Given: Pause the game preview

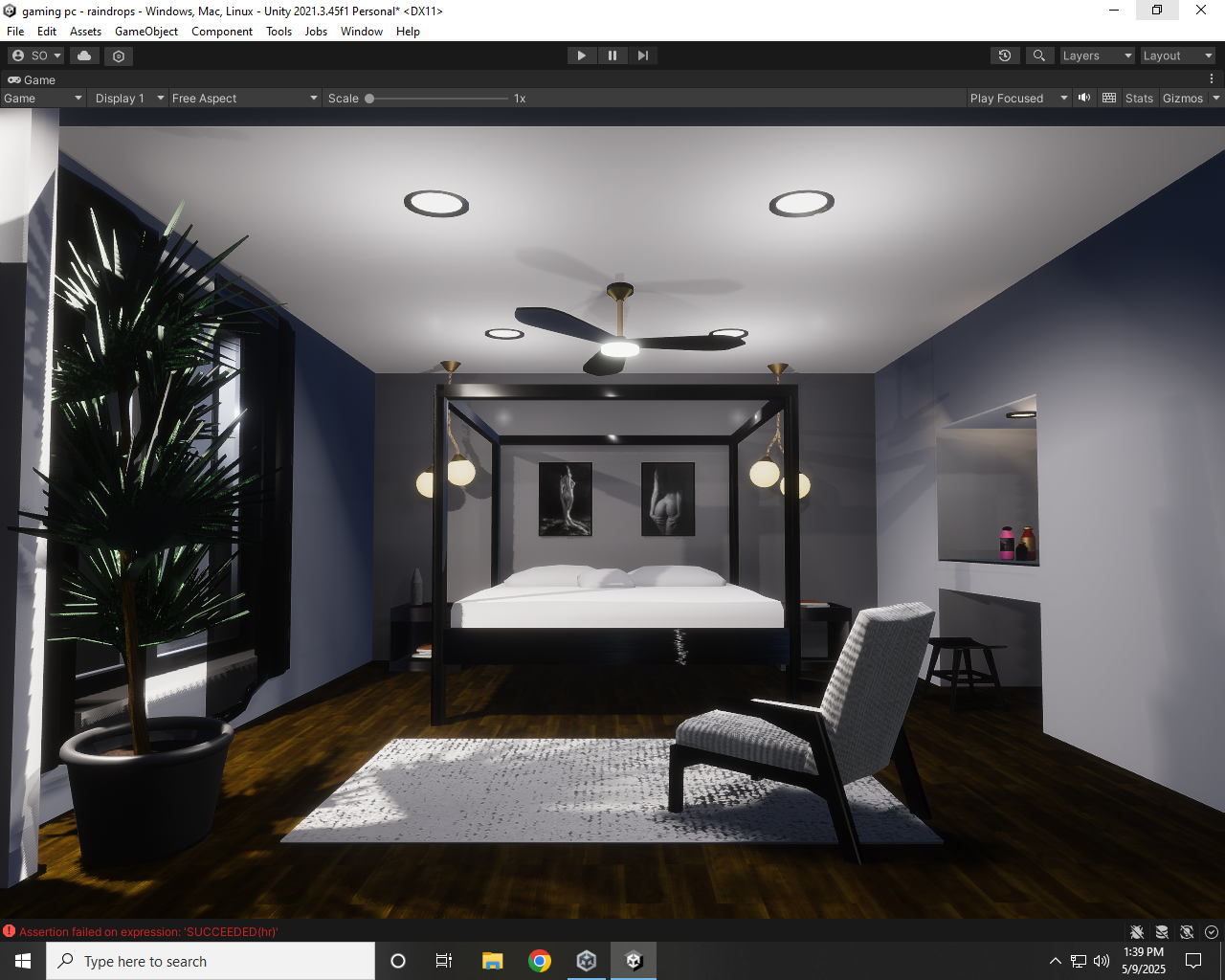Looking at the screenshot, I should pos(612,56).
